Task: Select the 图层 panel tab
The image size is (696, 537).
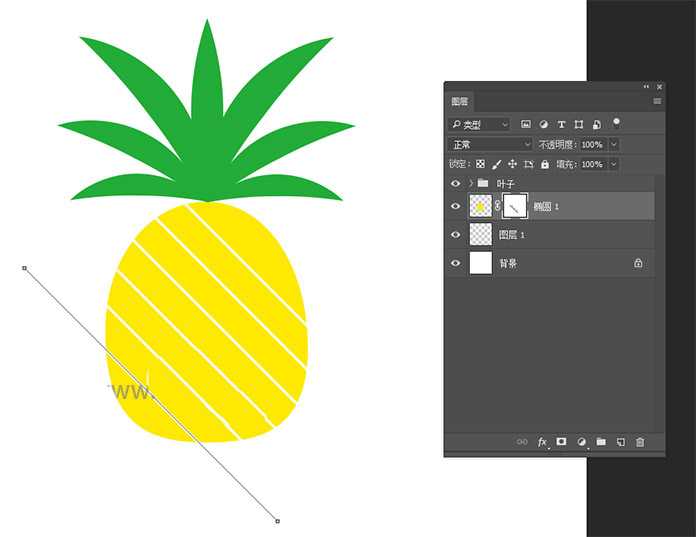Action: pyautogui.click(x=460, y=102)
